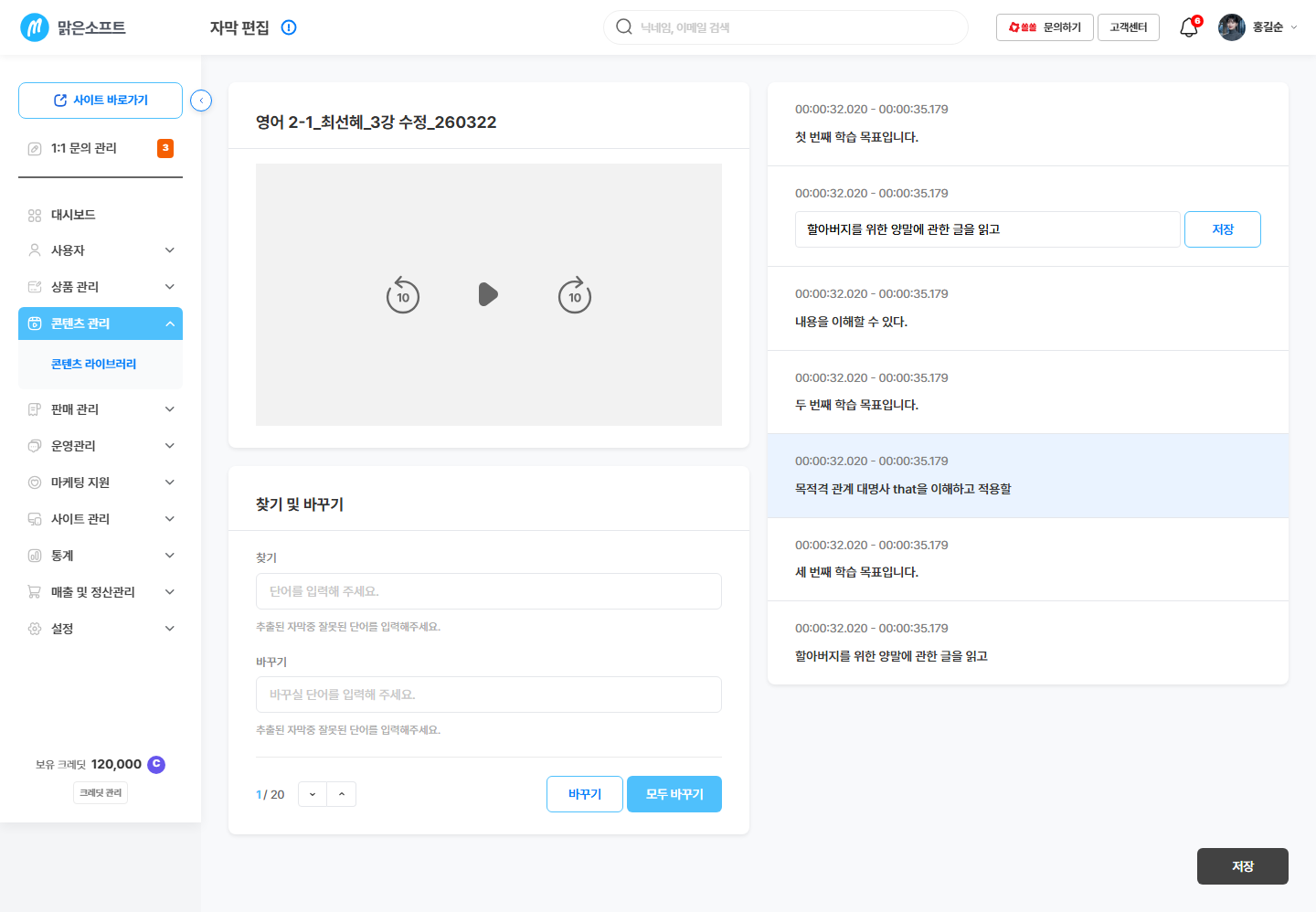Click the 운영관리 icon

pos(35,446)
